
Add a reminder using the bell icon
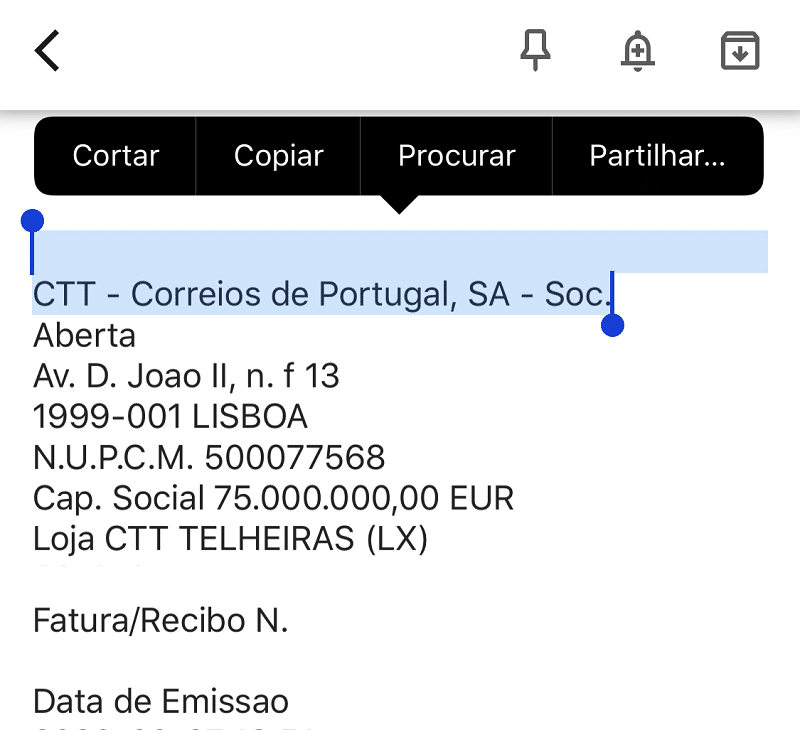click(638, 51)
